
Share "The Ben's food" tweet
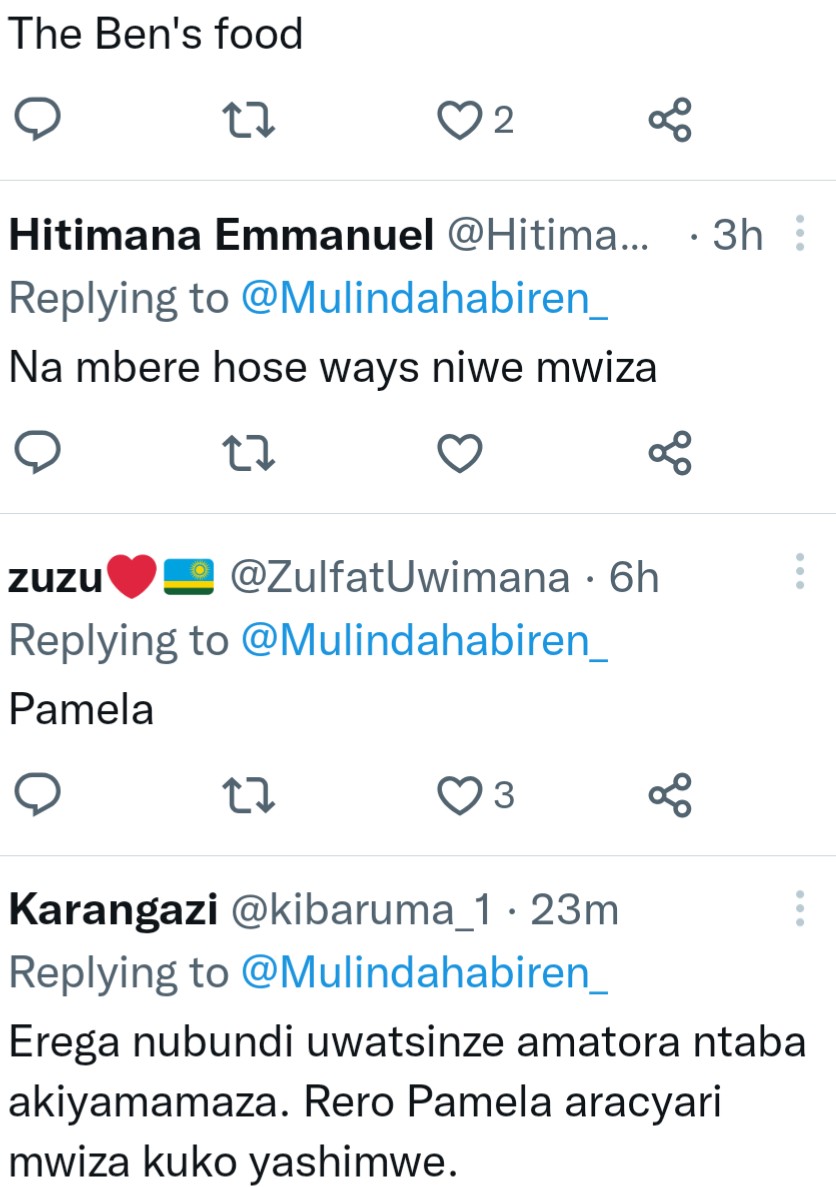point(669,121)
